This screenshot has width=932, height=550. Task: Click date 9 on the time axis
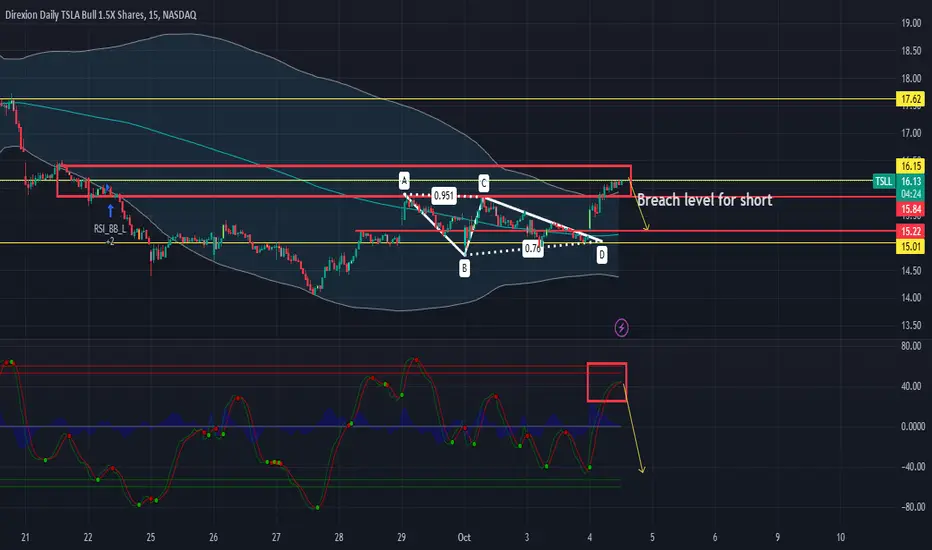coord(777,538)
